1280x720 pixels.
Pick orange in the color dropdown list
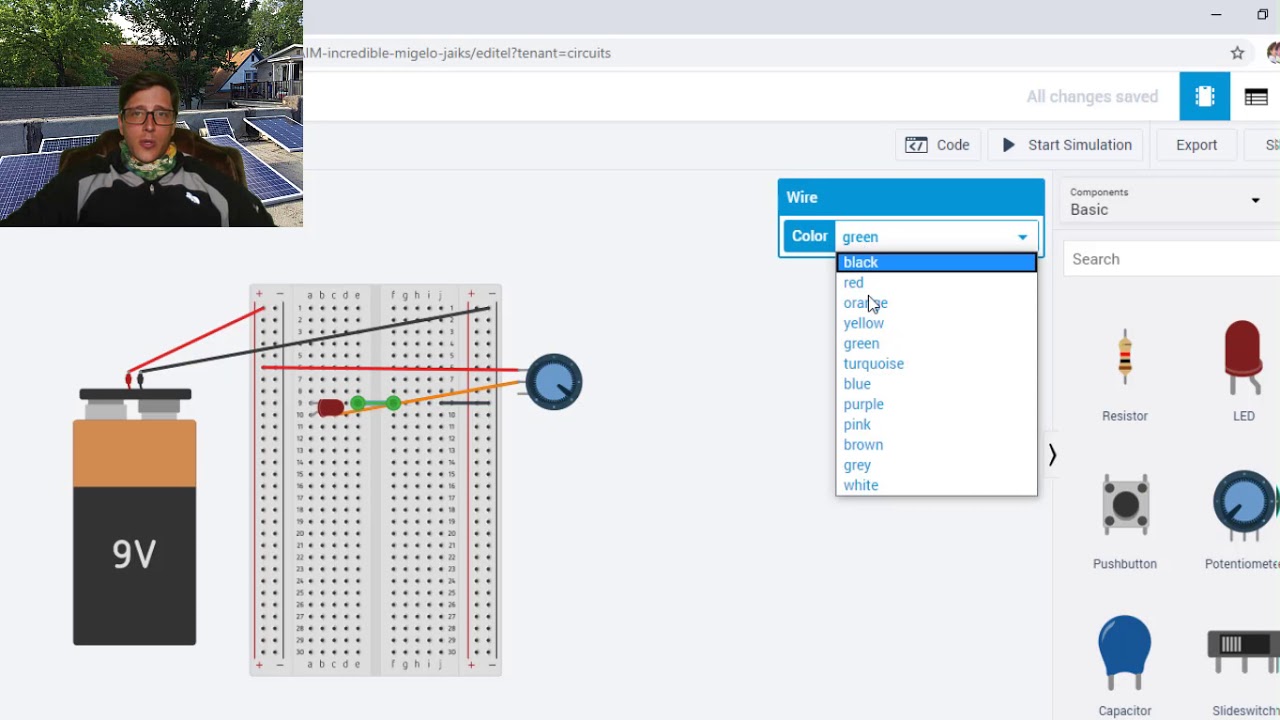point(936,303)
